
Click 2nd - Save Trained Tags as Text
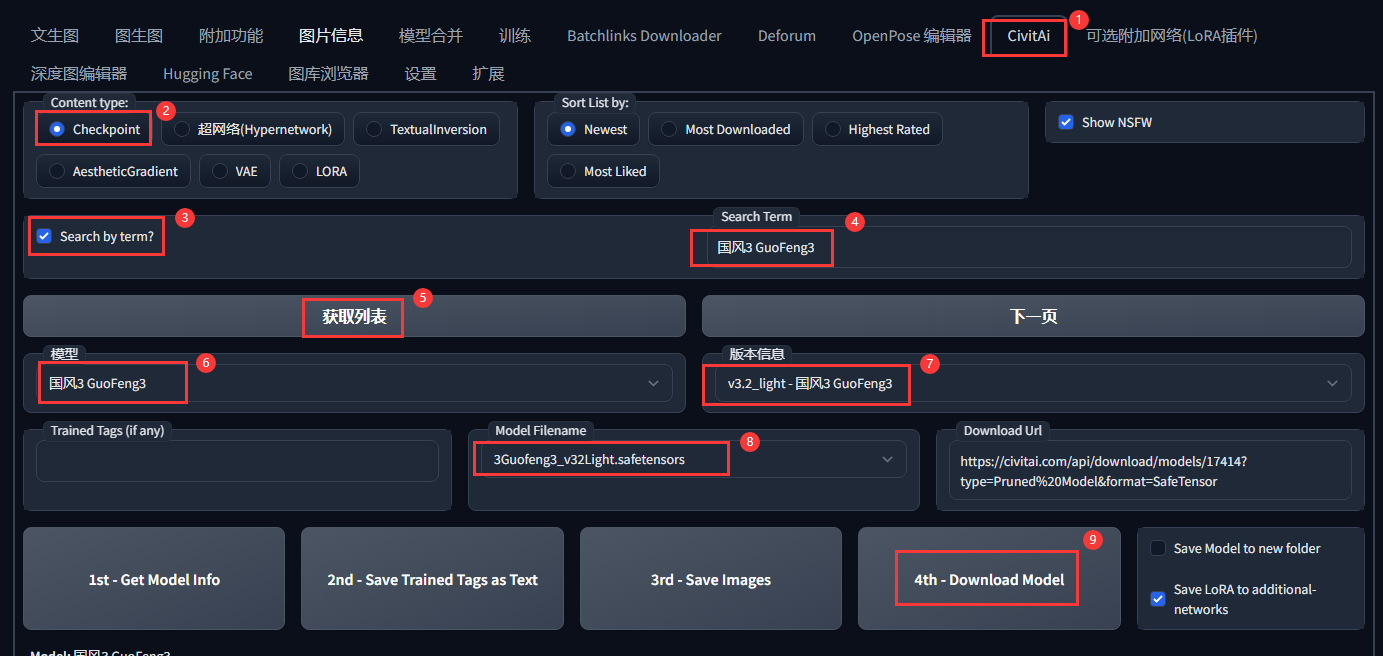click(432, 579)
